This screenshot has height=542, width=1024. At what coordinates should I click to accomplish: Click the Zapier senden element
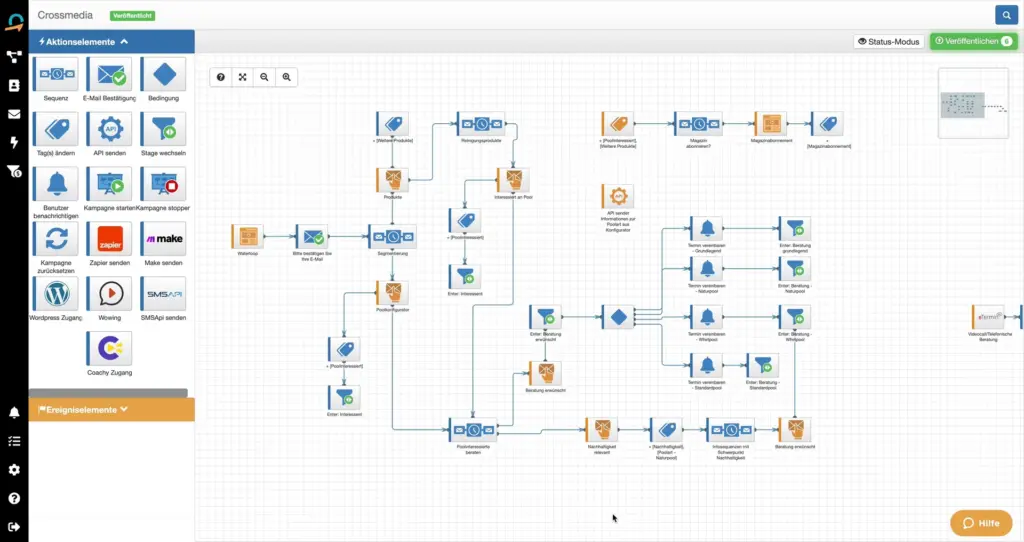(x=109, y=239)
